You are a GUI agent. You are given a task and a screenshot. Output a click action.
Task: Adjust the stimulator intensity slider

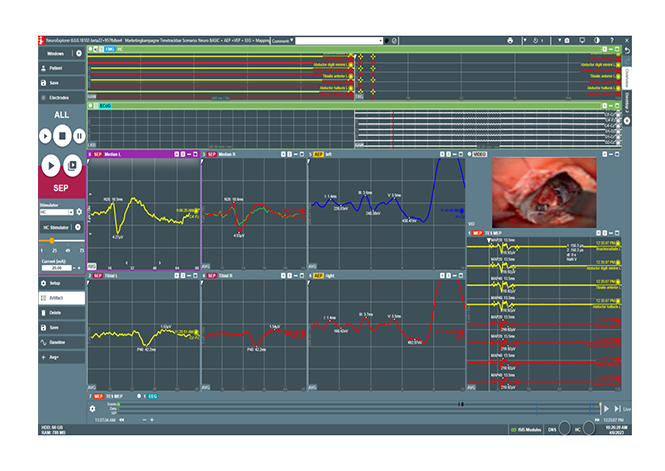(52, 240)
